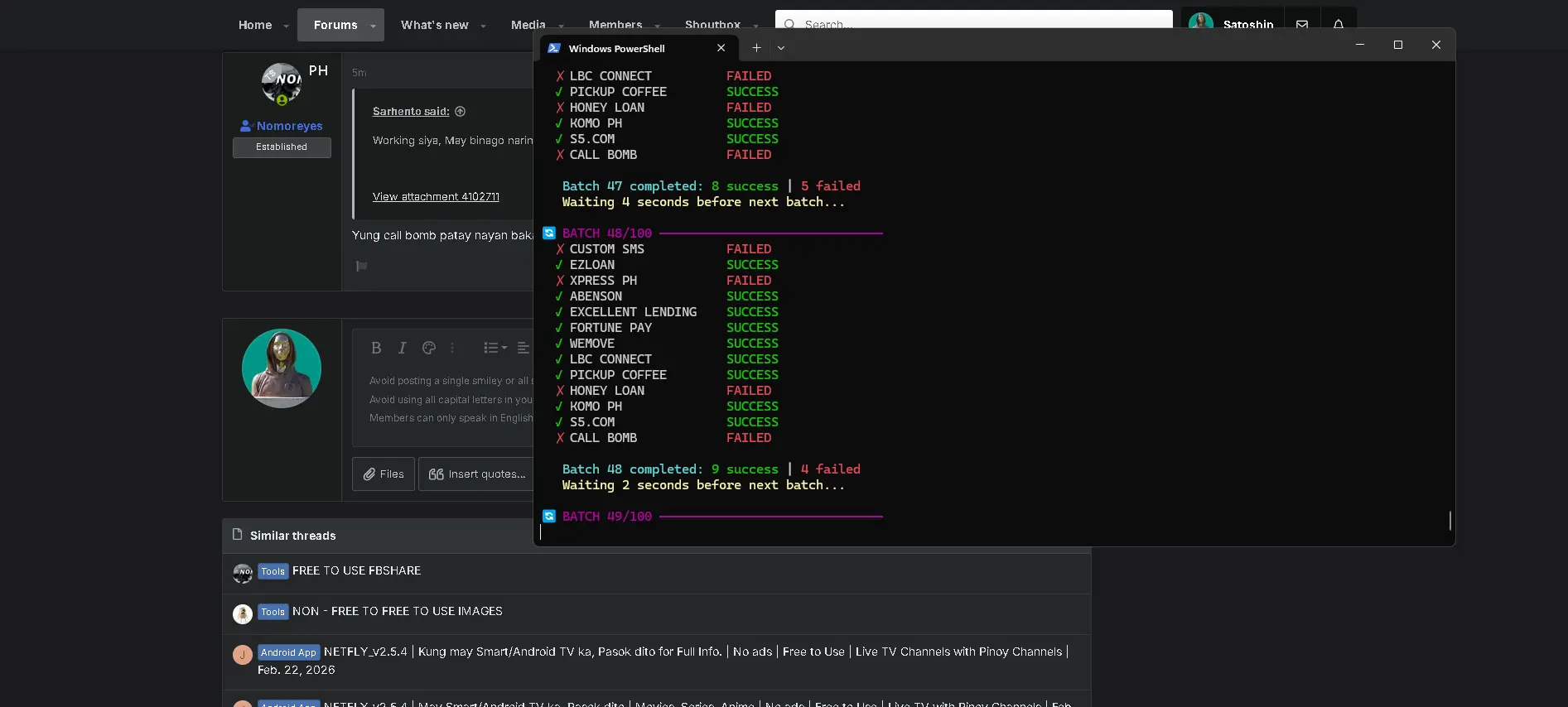The height and width of the screenshot is (707, 1568).
Task: Expand the Forums menu arrow
Action: click(x=373, y=26)
